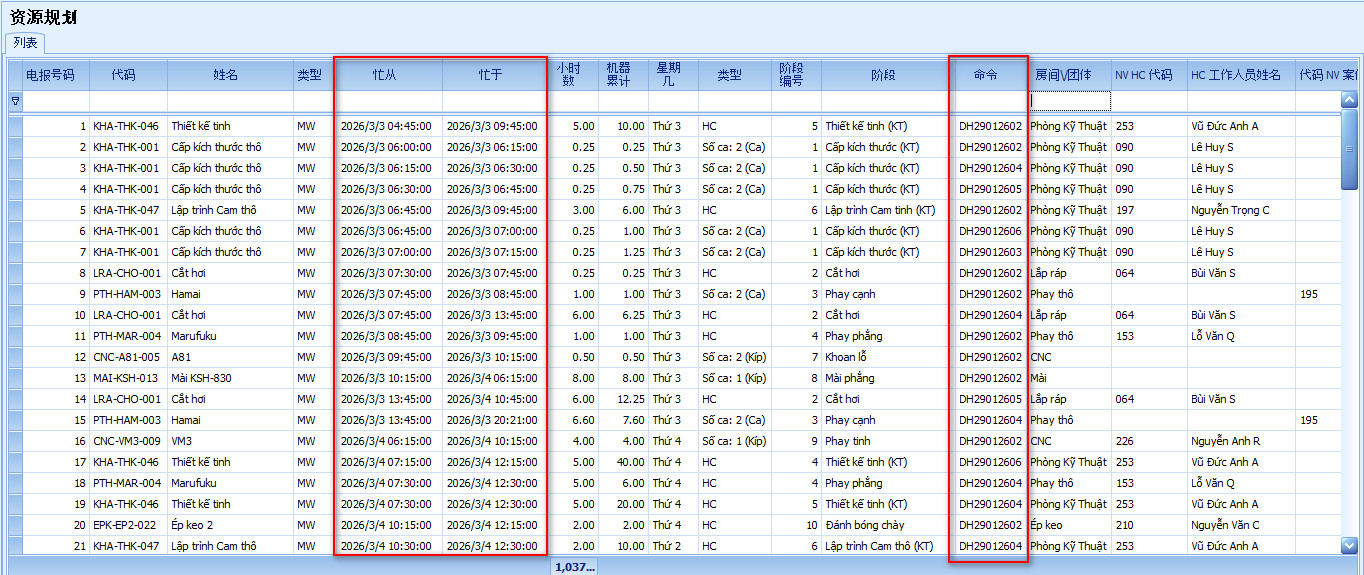Image resolution: width=1364 pixels, height=575 pixels.
Task: Click the filter cell under 代码 column
Action: coord(128,101)
